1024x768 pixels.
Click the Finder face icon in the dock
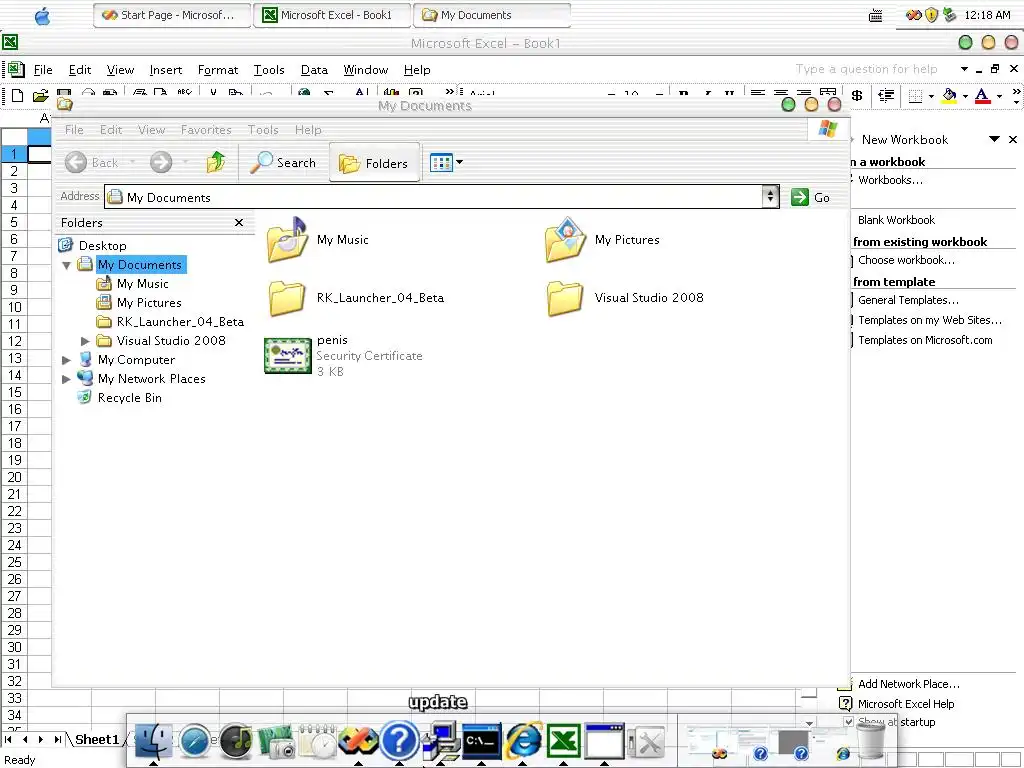[x=153, y=741]
